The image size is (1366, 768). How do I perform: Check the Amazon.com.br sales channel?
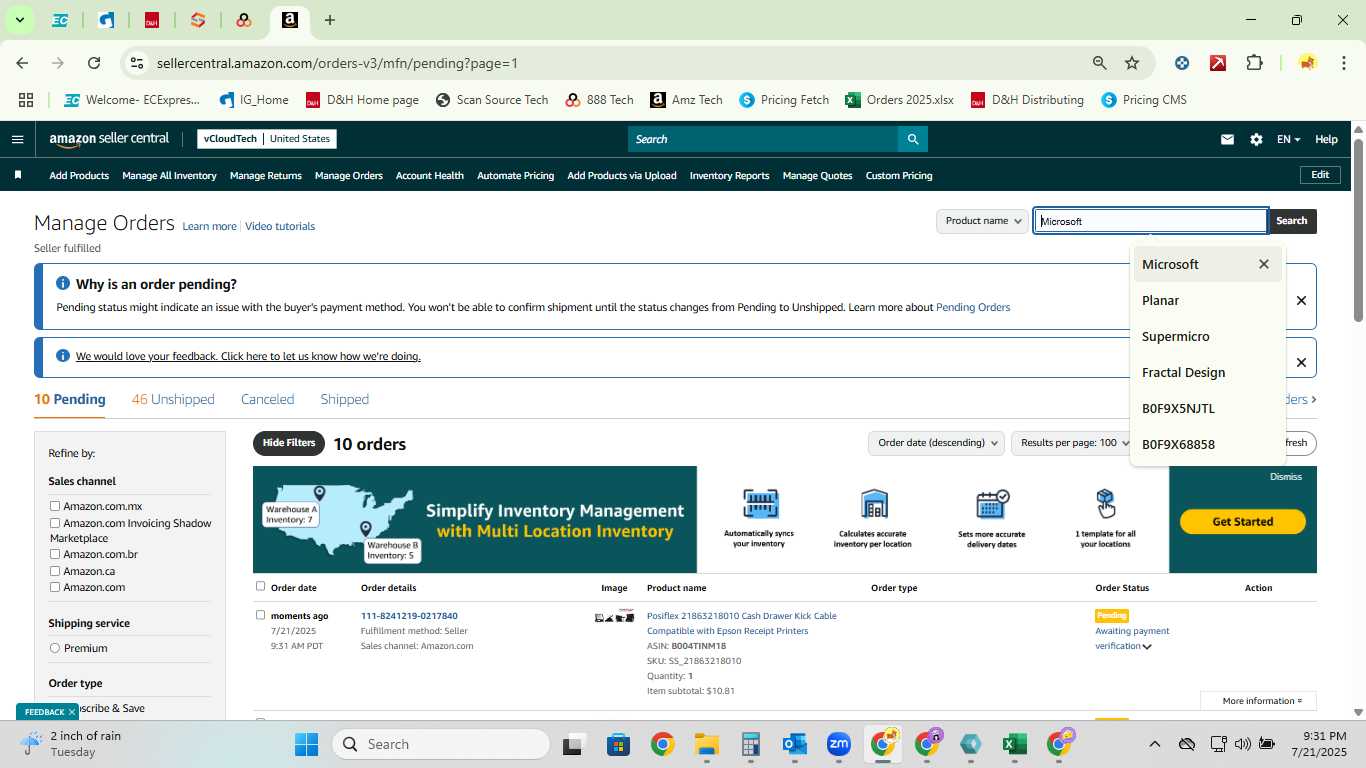(x=55, y=554)
